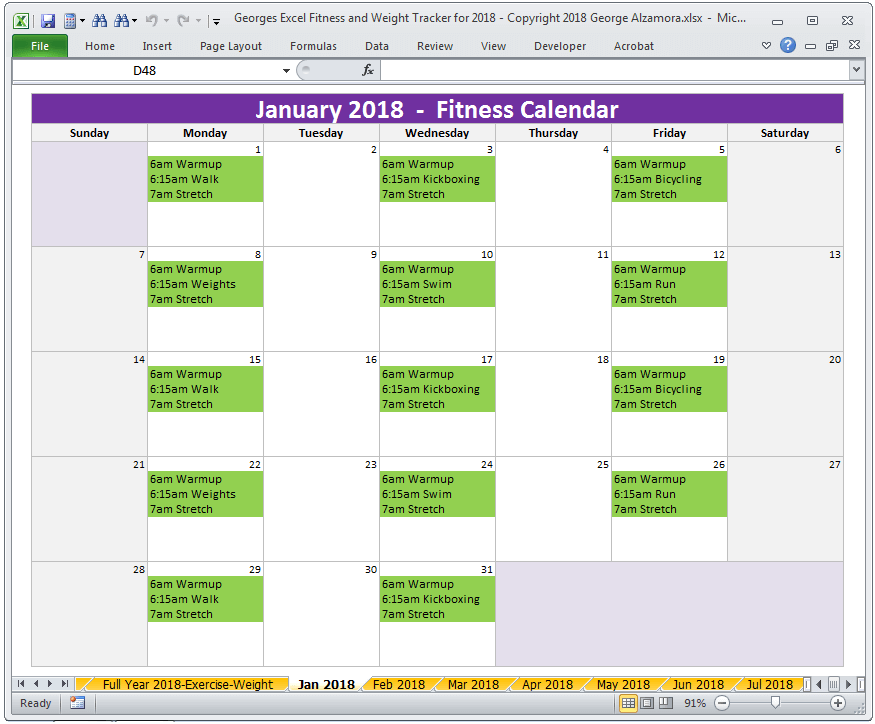Click the zoom out minus button
The image size is (875, 724).
722,703
